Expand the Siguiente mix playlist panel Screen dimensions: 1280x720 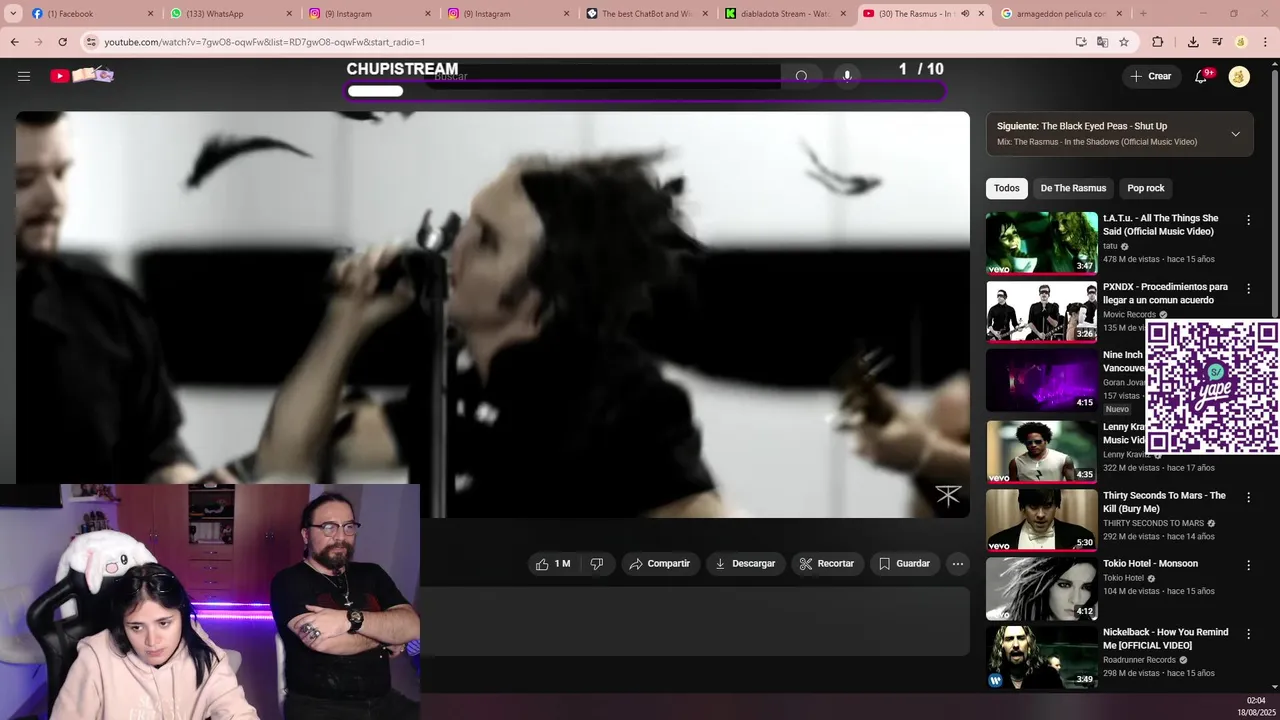click(1235, 134)
